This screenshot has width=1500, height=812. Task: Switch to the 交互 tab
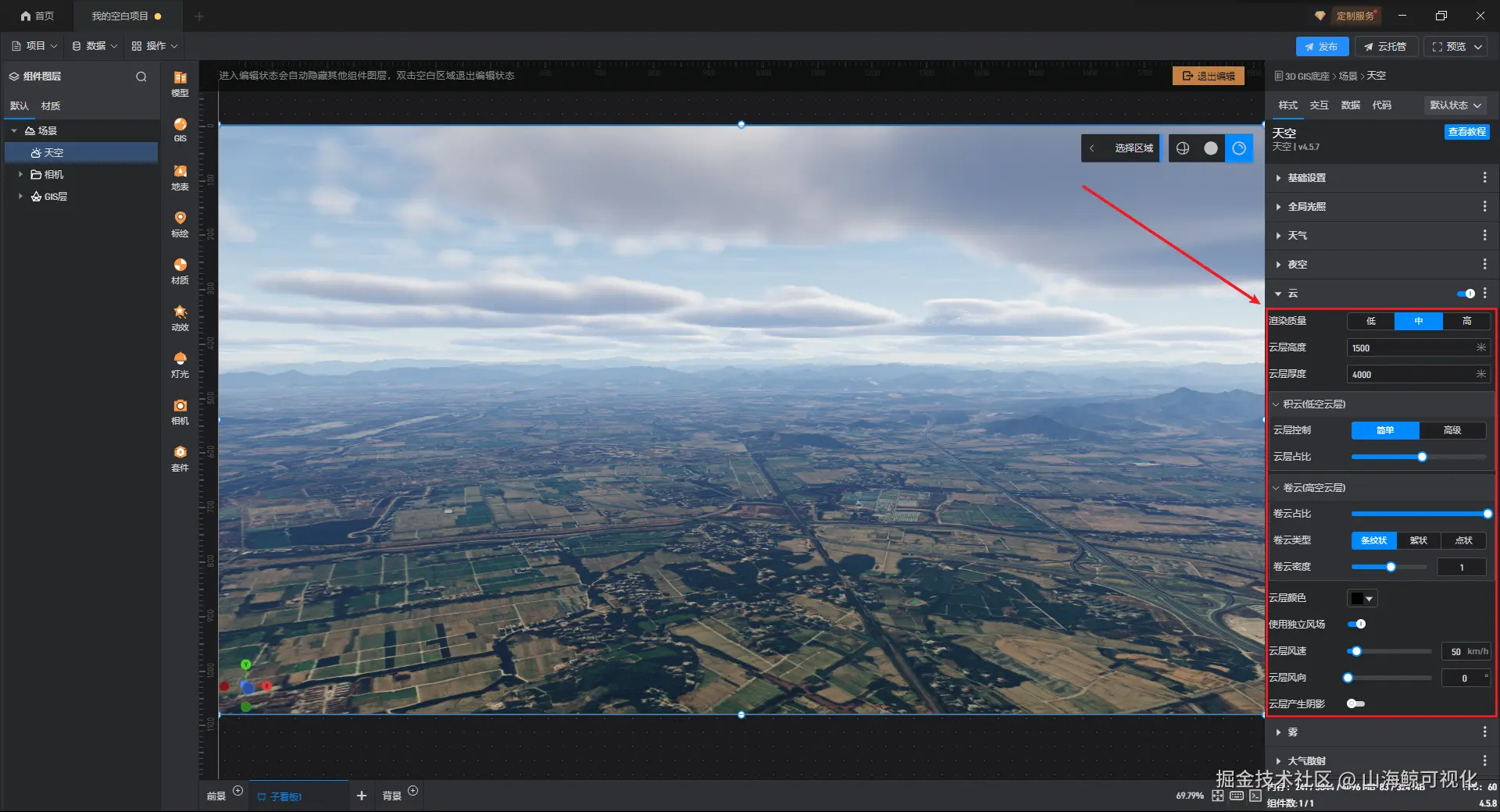pyautogui.click(x=1320, y=105)
